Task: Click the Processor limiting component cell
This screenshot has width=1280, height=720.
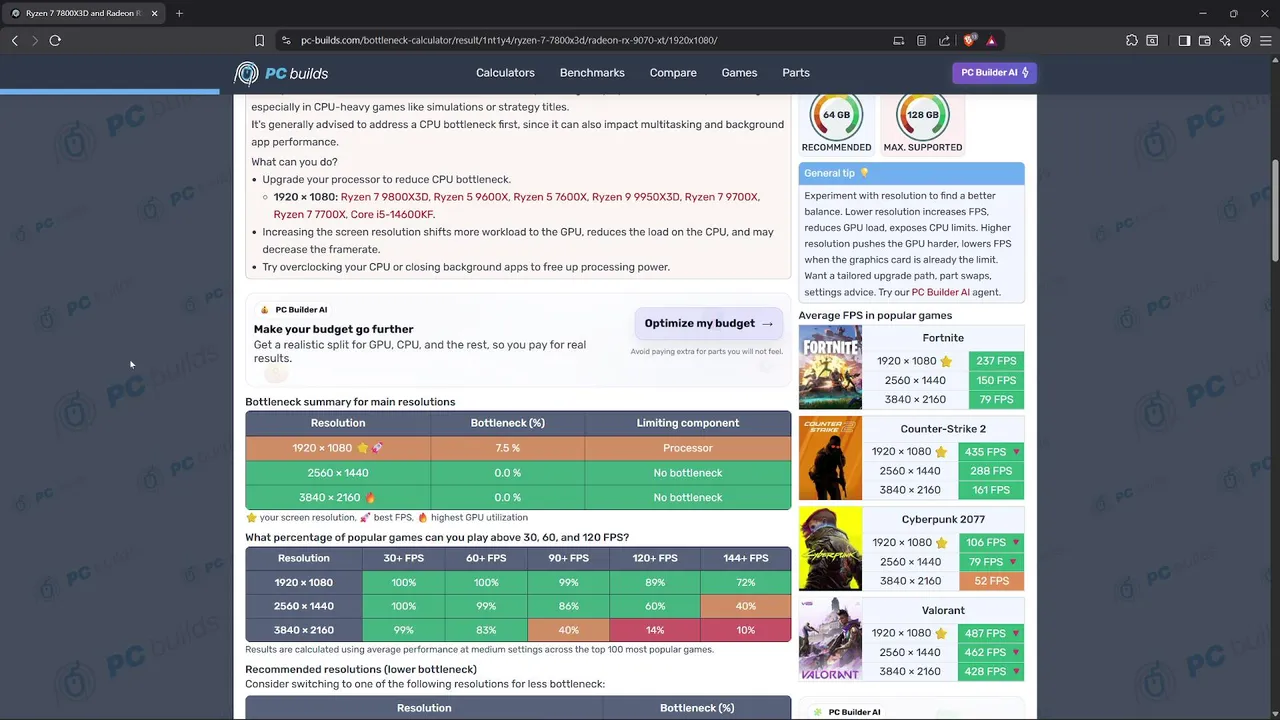Action: (688, 448)
